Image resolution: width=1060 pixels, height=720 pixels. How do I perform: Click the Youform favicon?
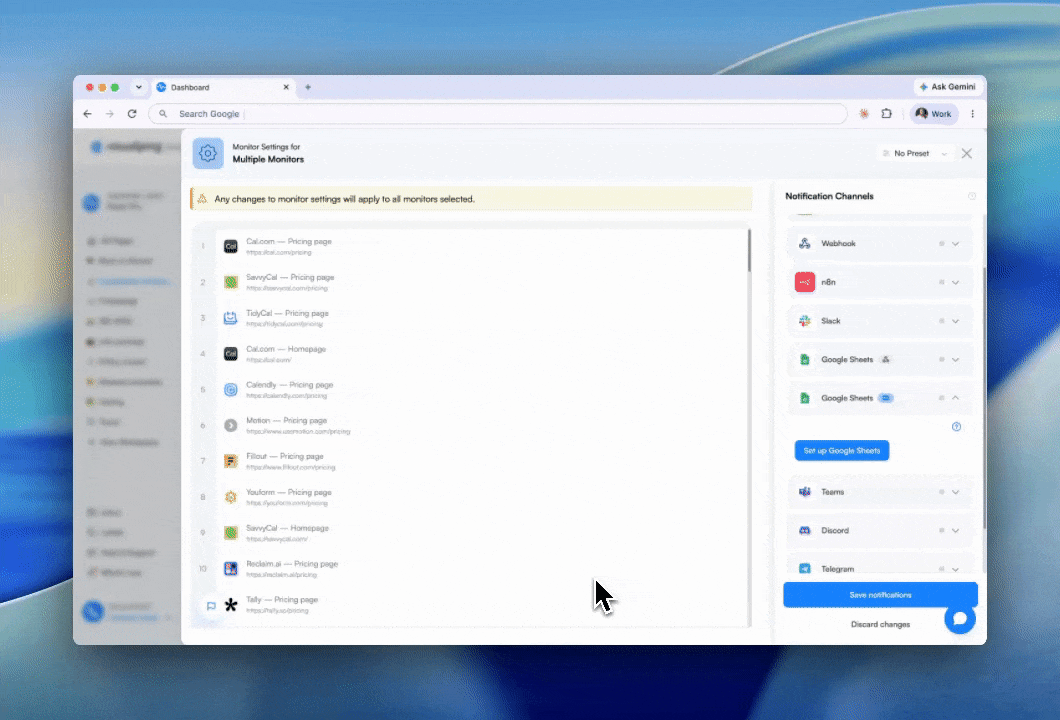(x=231, y=497)
